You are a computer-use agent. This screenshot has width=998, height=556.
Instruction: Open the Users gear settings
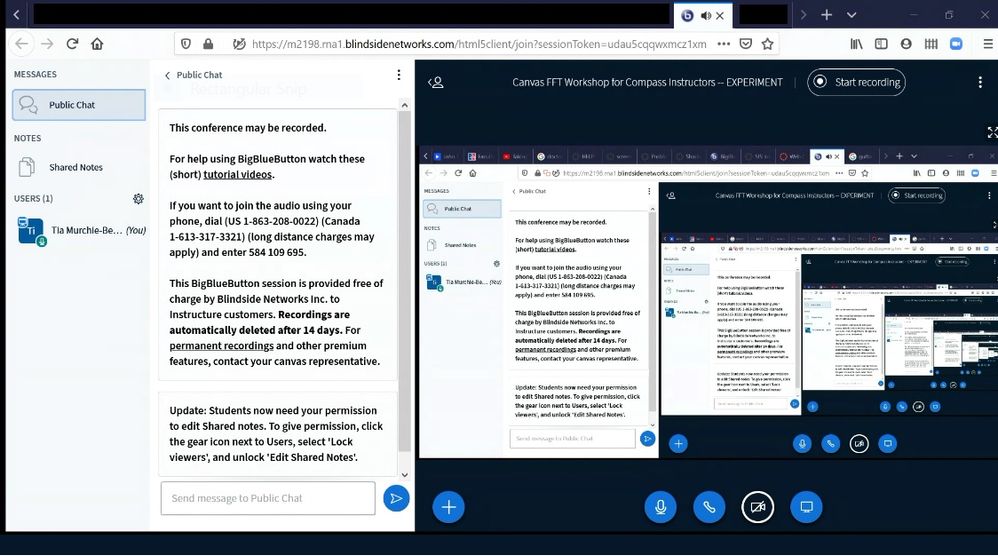click(x=138, y=198)
